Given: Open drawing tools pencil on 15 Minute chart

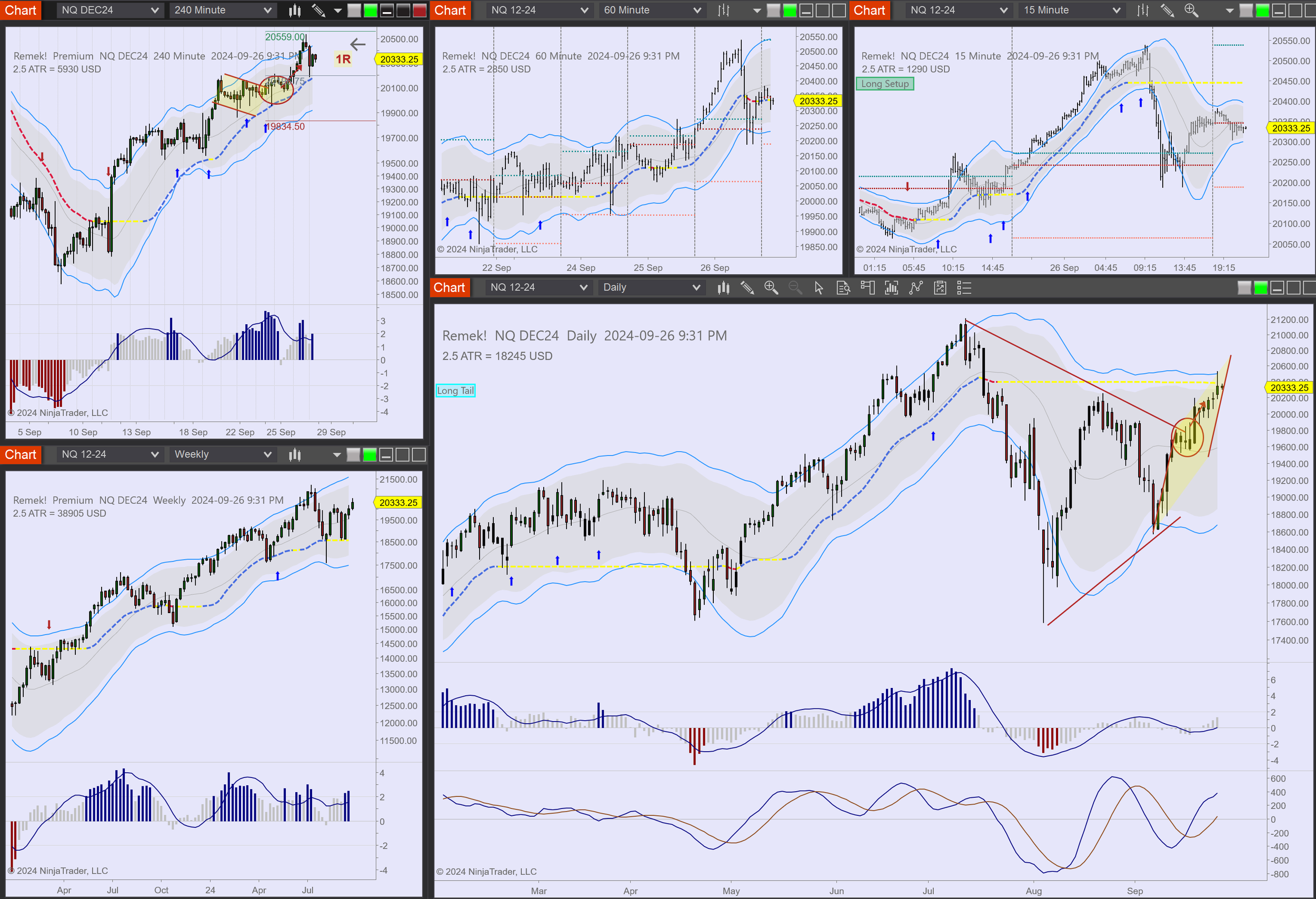Looking at the screenshot, I should tap(1167, 10).
